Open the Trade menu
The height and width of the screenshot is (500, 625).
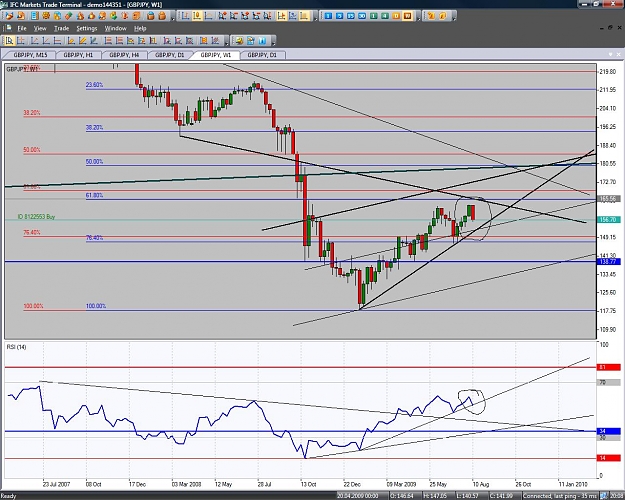[61, 28]
